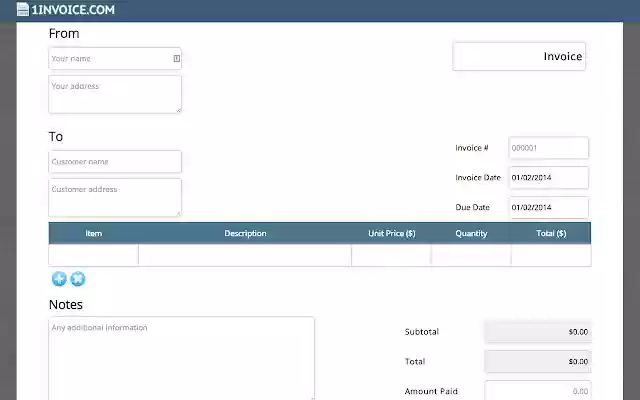This screenshot has width=640, height=400.
Task: Click the row Total cell in the table
Action: 551,256
